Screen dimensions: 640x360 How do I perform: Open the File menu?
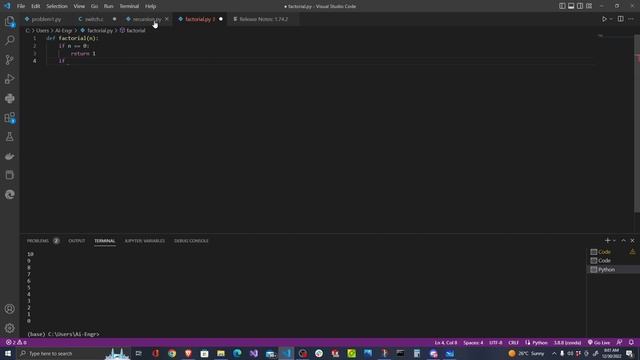(21, 6)
